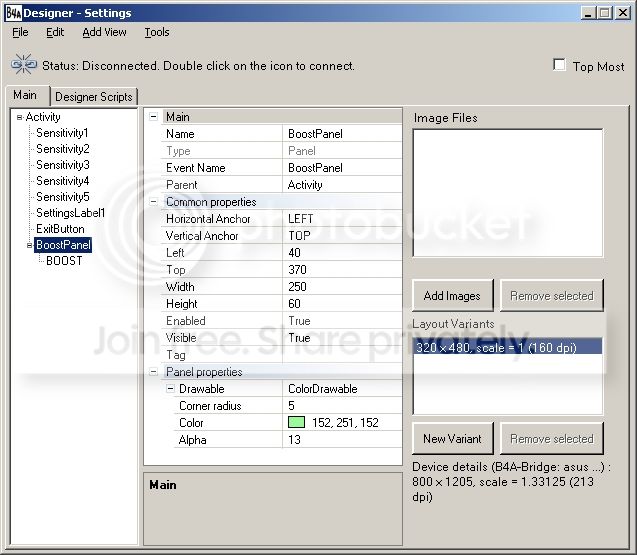Edit the Height value 60
This screenshot has width=637, height=555.
[x=342, y=304]
